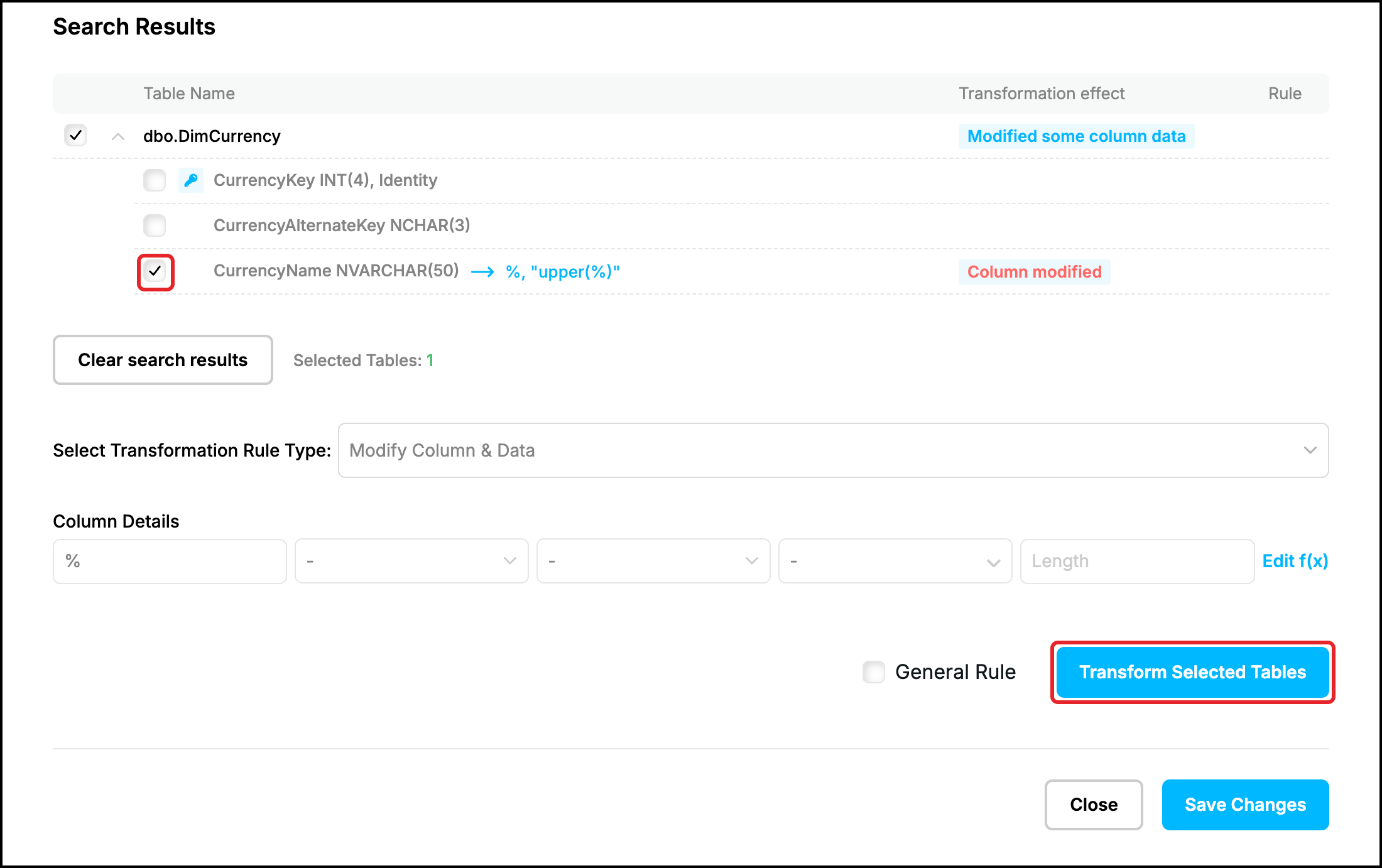Screen dimensions: 1382x868
Task: Click the Table Name column header
Action: (x=189, y=93)
